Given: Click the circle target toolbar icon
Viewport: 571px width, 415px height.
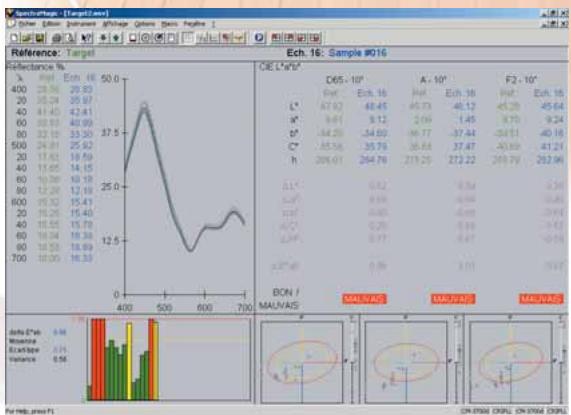Looking at the screenshot, I should tap(145, 37).
